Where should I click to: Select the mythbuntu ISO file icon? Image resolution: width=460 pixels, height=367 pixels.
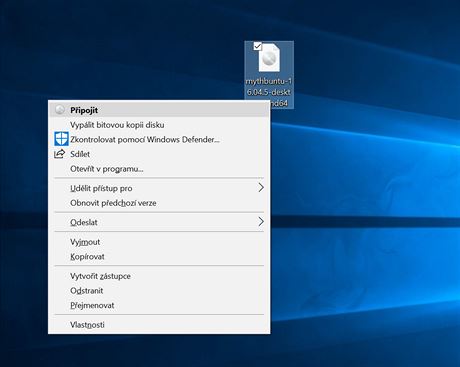[x=269, y=57]
